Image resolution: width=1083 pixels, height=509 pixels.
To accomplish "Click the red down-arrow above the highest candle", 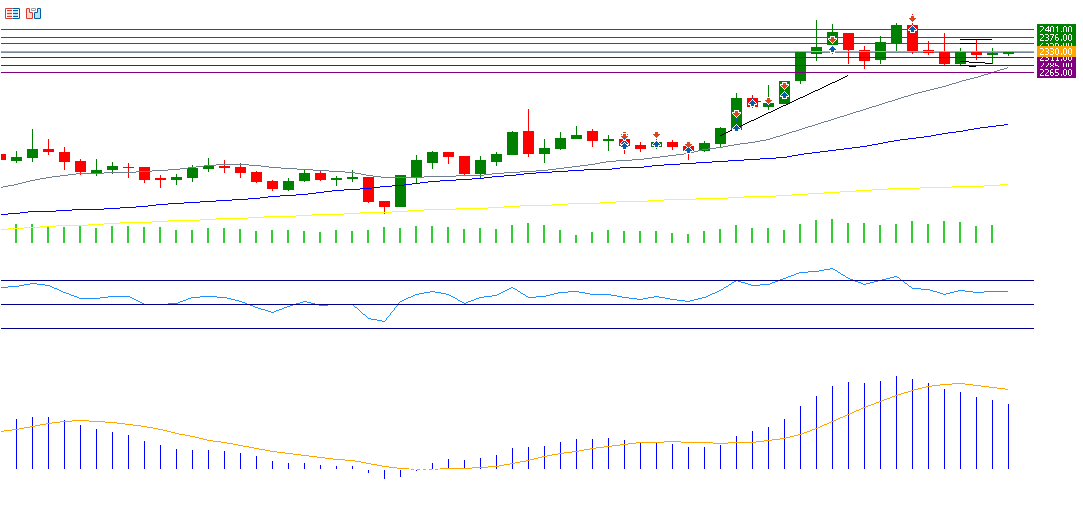I will [x=913, y=18].
